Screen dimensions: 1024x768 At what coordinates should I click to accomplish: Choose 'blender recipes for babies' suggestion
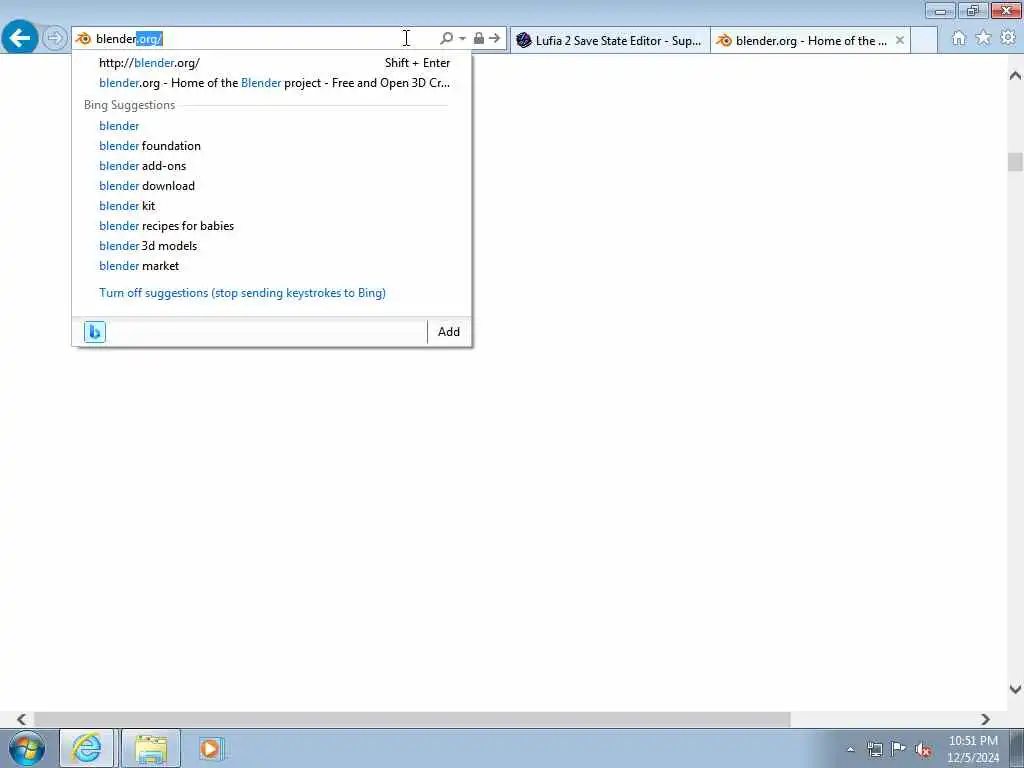[x=272, y=226]
